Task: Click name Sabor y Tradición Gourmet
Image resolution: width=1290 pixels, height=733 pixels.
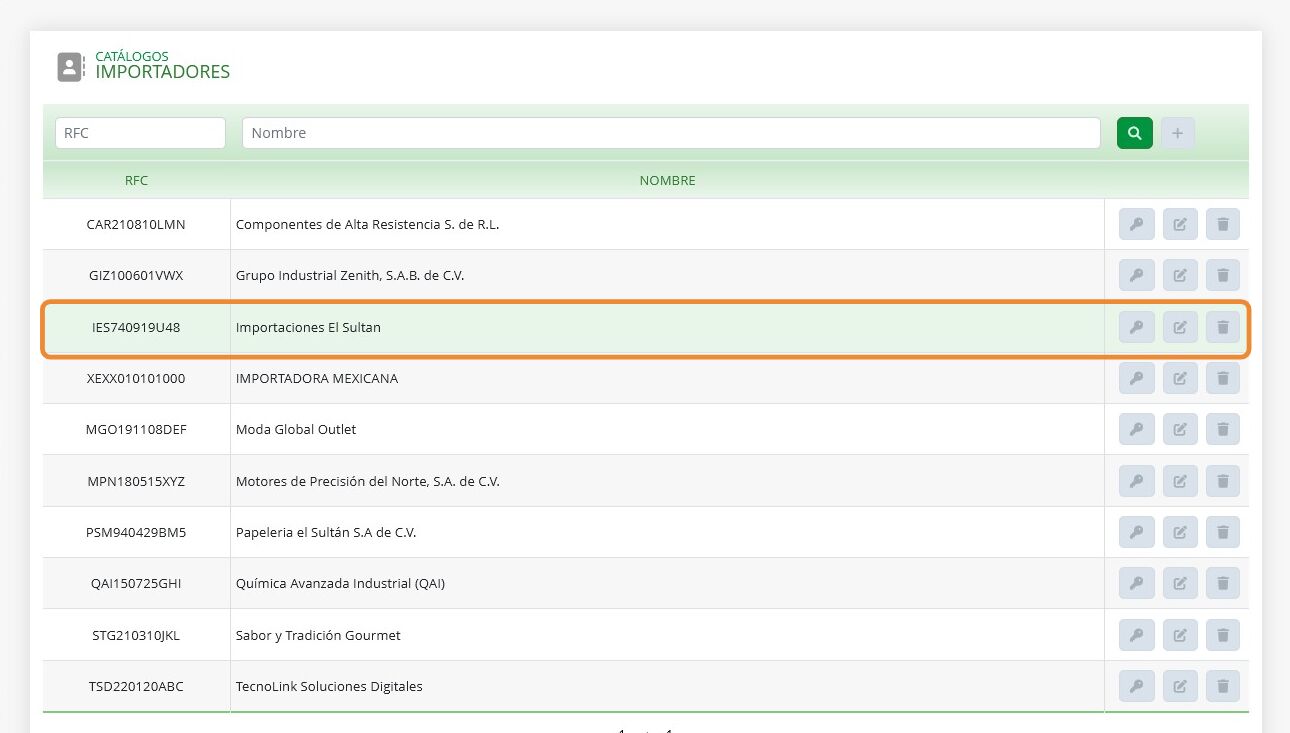Action: coord(318,635)
